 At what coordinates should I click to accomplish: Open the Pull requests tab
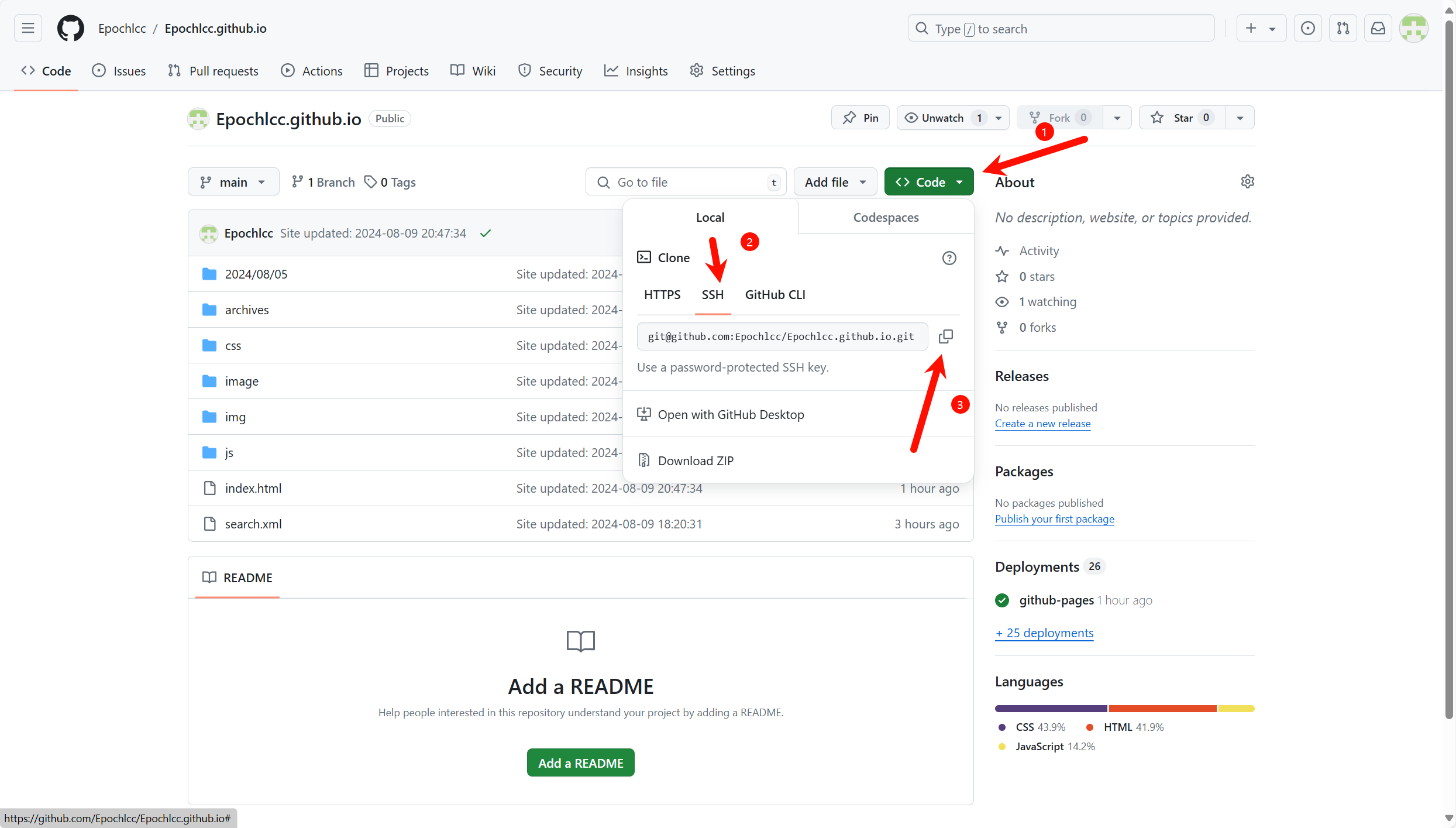click(x=213, y=71)
